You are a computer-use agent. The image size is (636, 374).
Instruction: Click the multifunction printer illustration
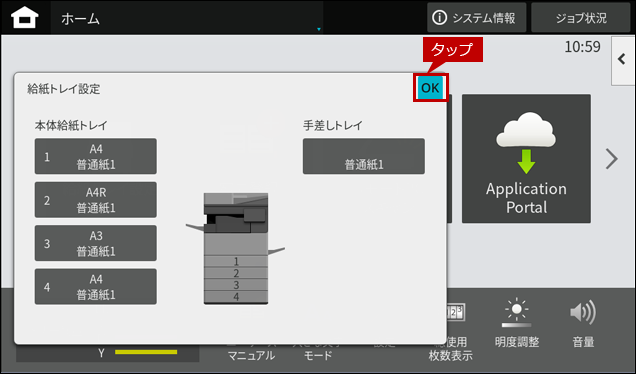pos(236,248)
